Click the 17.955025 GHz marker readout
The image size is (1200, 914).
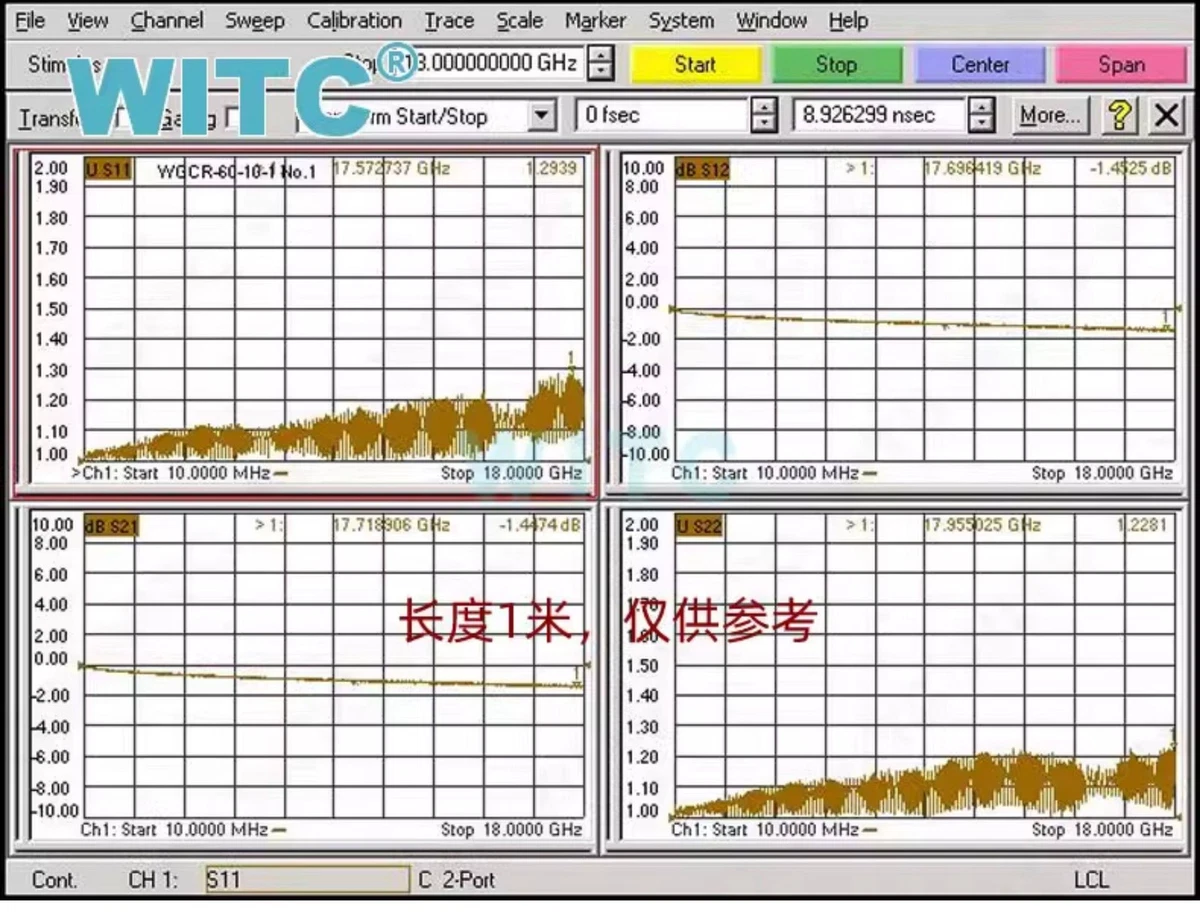pyautogui.click(x=982, y=525)
